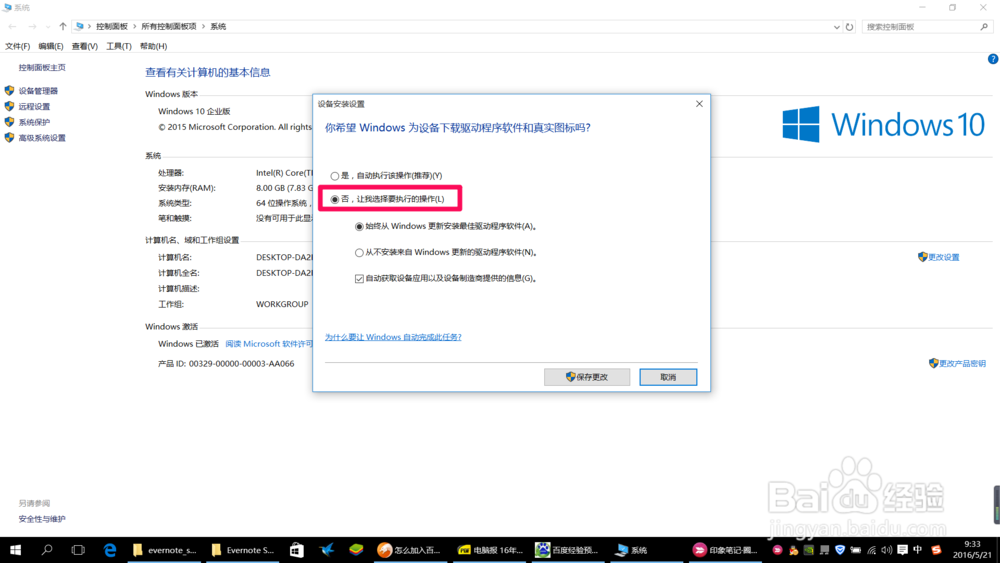Open the action center notification icon
Screen dimensions: 1000x563
902,550
